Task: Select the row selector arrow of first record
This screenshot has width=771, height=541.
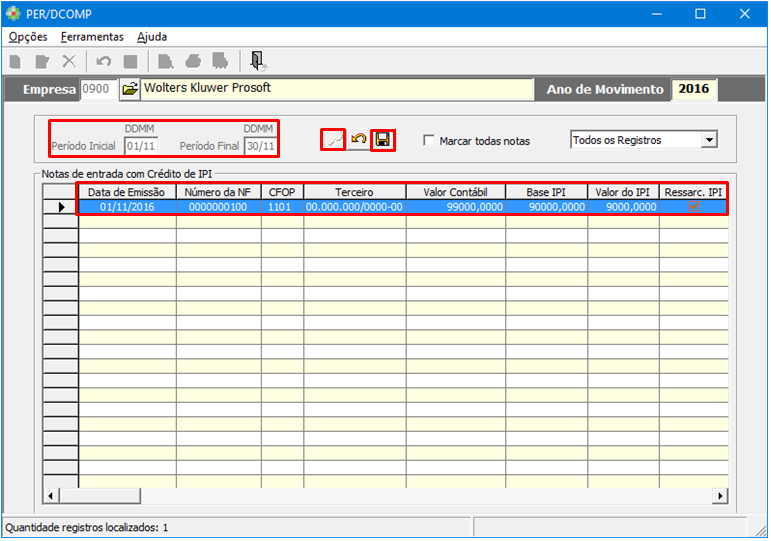Action: 60,207
